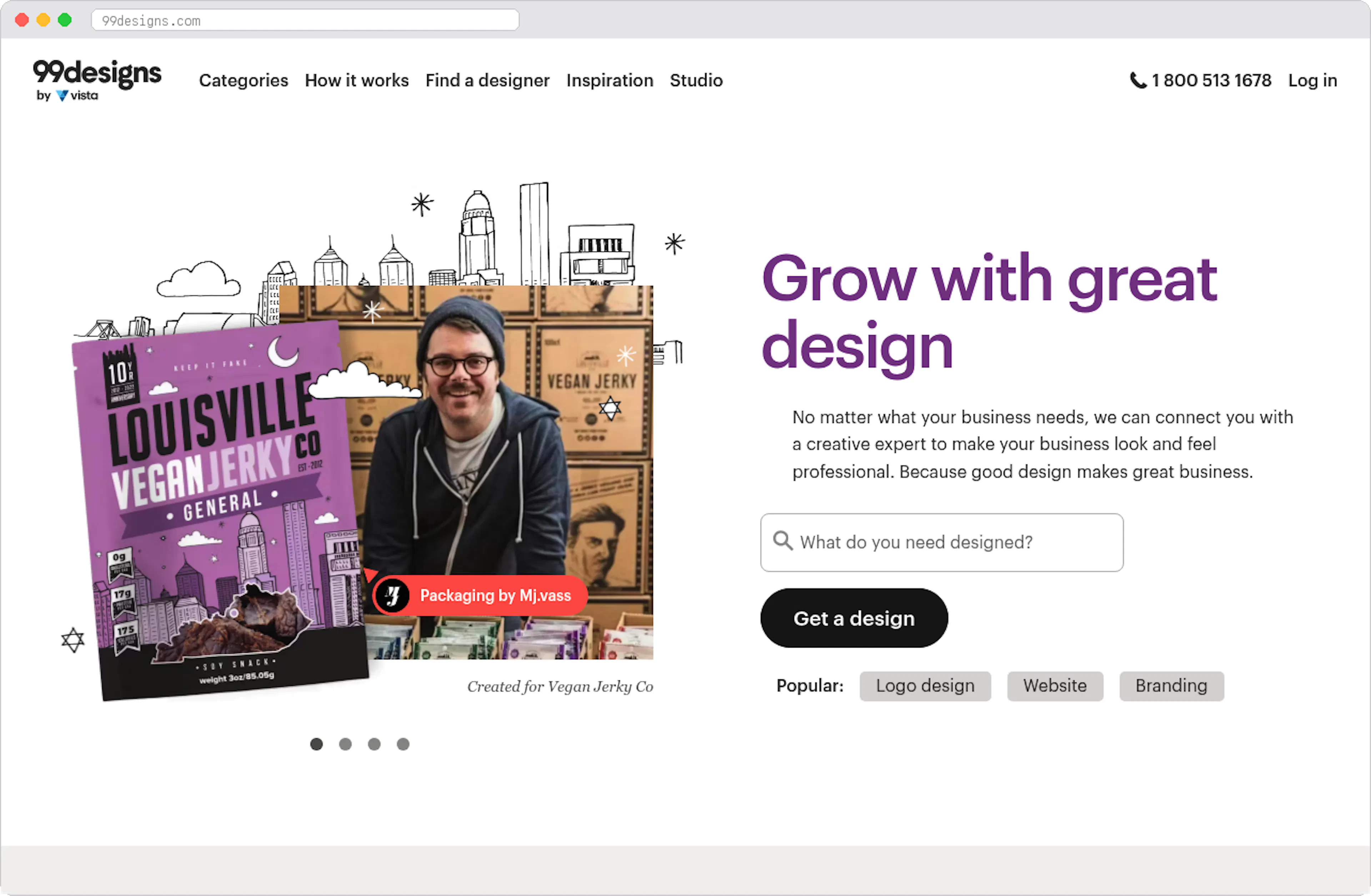Click the What do you need designed field
Viewport: 1371px width, 896px height.
(941, 542)
